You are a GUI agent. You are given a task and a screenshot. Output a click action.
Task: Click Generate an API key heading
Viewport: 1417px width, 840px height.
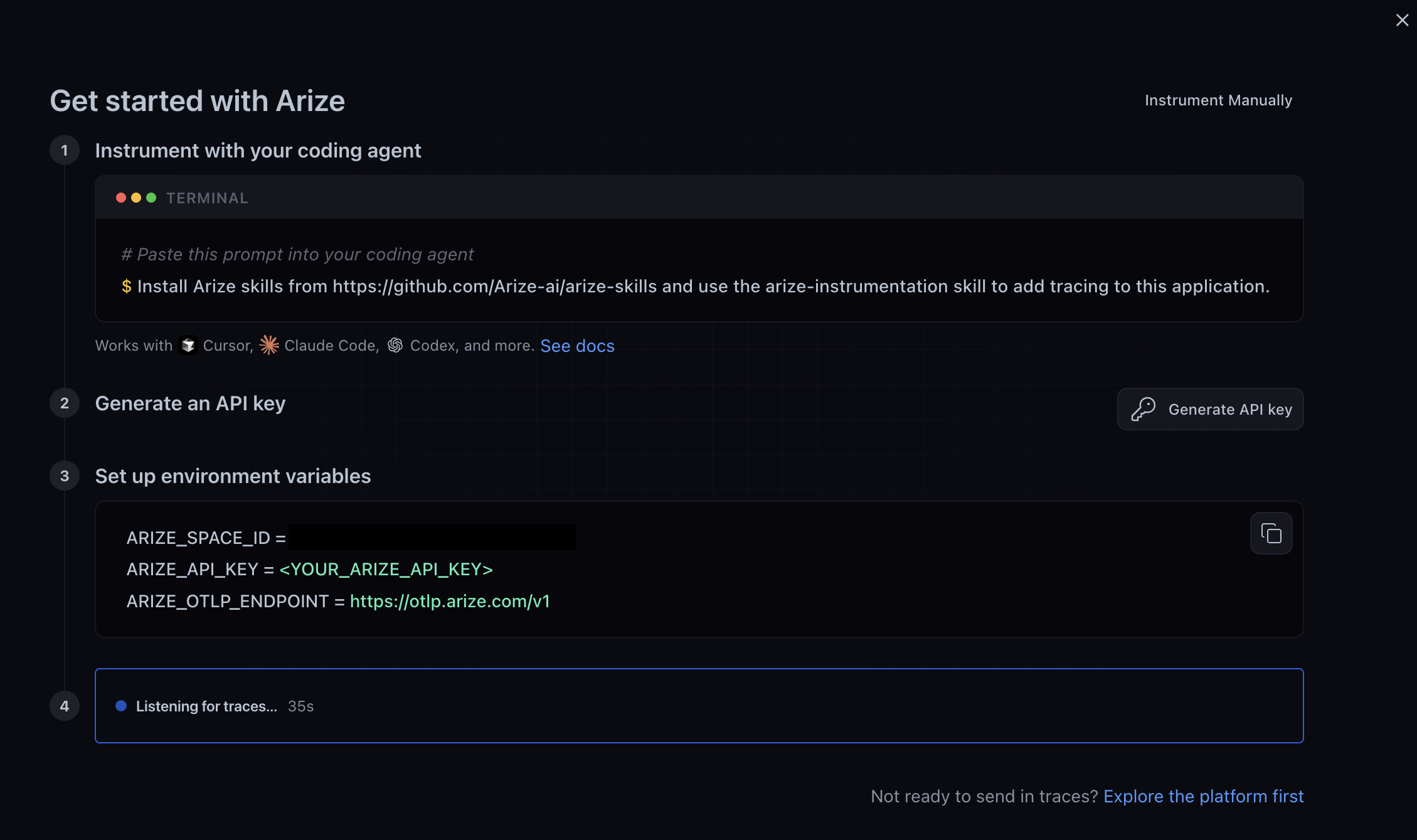[x=190, y=403]
